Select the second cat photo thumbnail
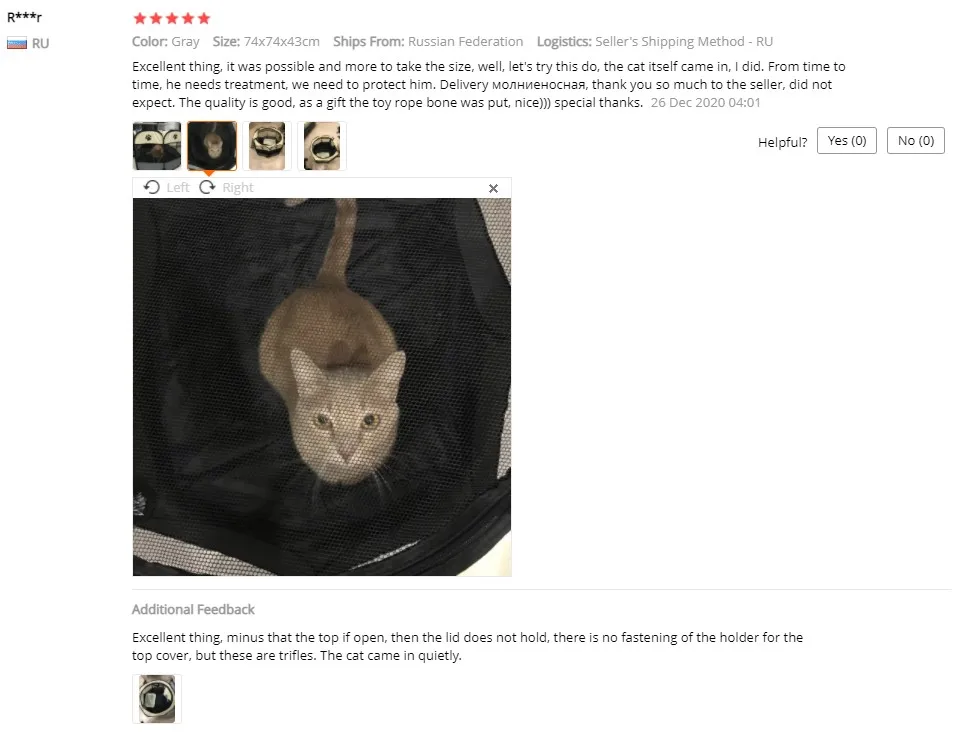The width and height of the screenshot is (967, 732). [x=212, y=146]
